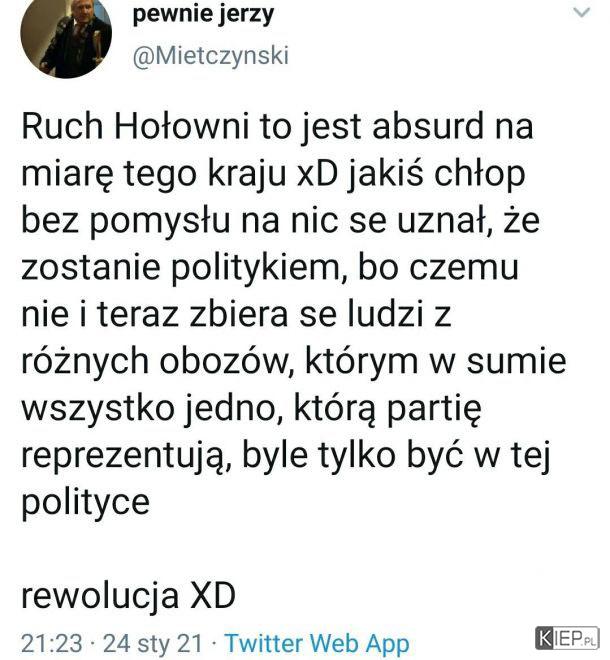The width and height of the screenshot is (610, 660).
Task: Click the word polityce ending the paragraph
Action: click(85, 503)
